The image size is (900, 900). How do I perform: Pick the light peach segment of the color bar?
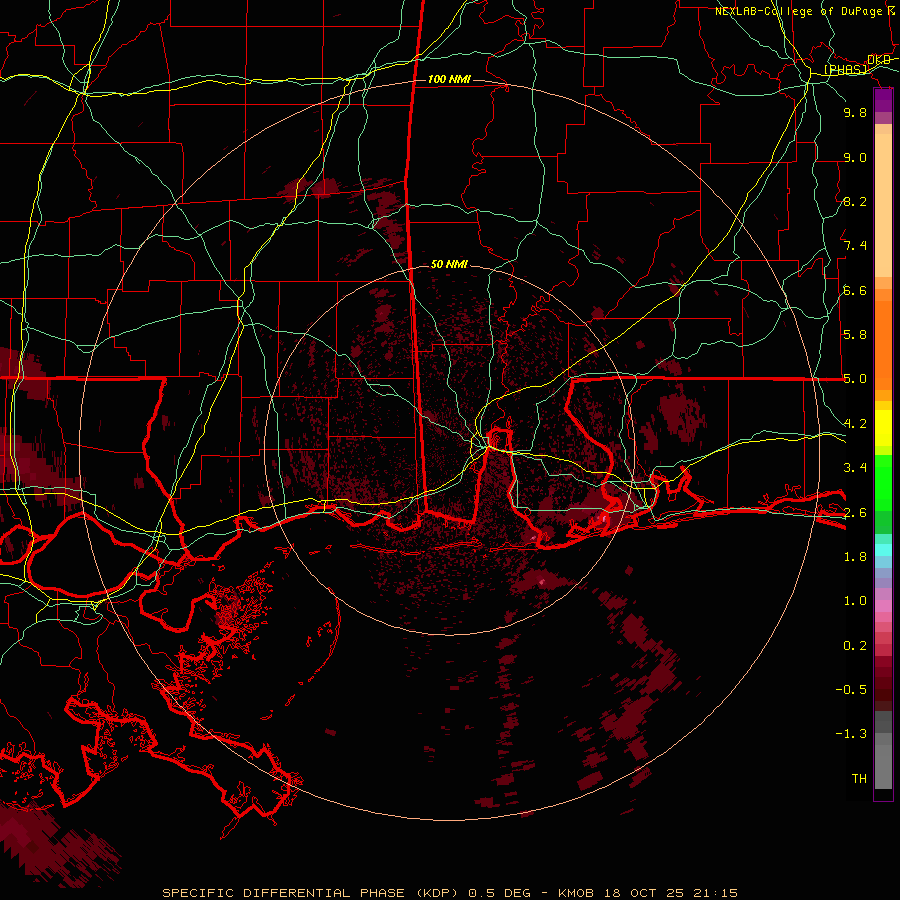883,207
